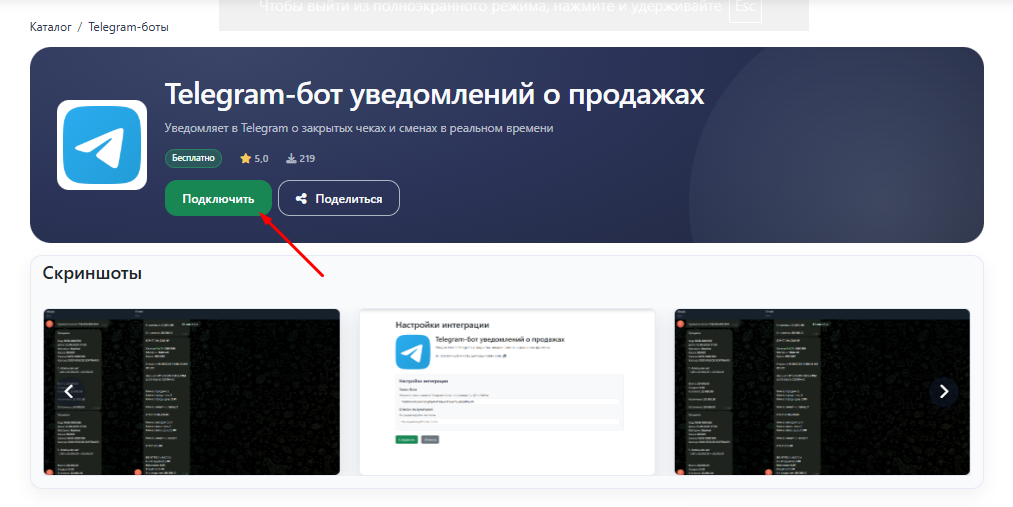The width and height of the screenshot is (1013, 507).
Task: Show the previous screenshot with the left arrow
Action: [69, 392]
